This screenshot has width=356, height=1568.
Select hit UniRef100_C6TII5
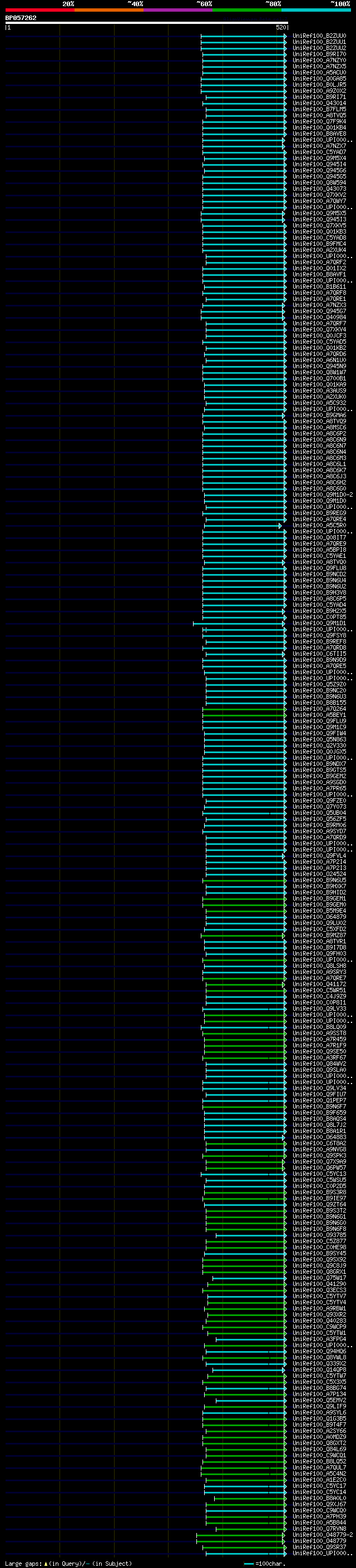[319, 654]
